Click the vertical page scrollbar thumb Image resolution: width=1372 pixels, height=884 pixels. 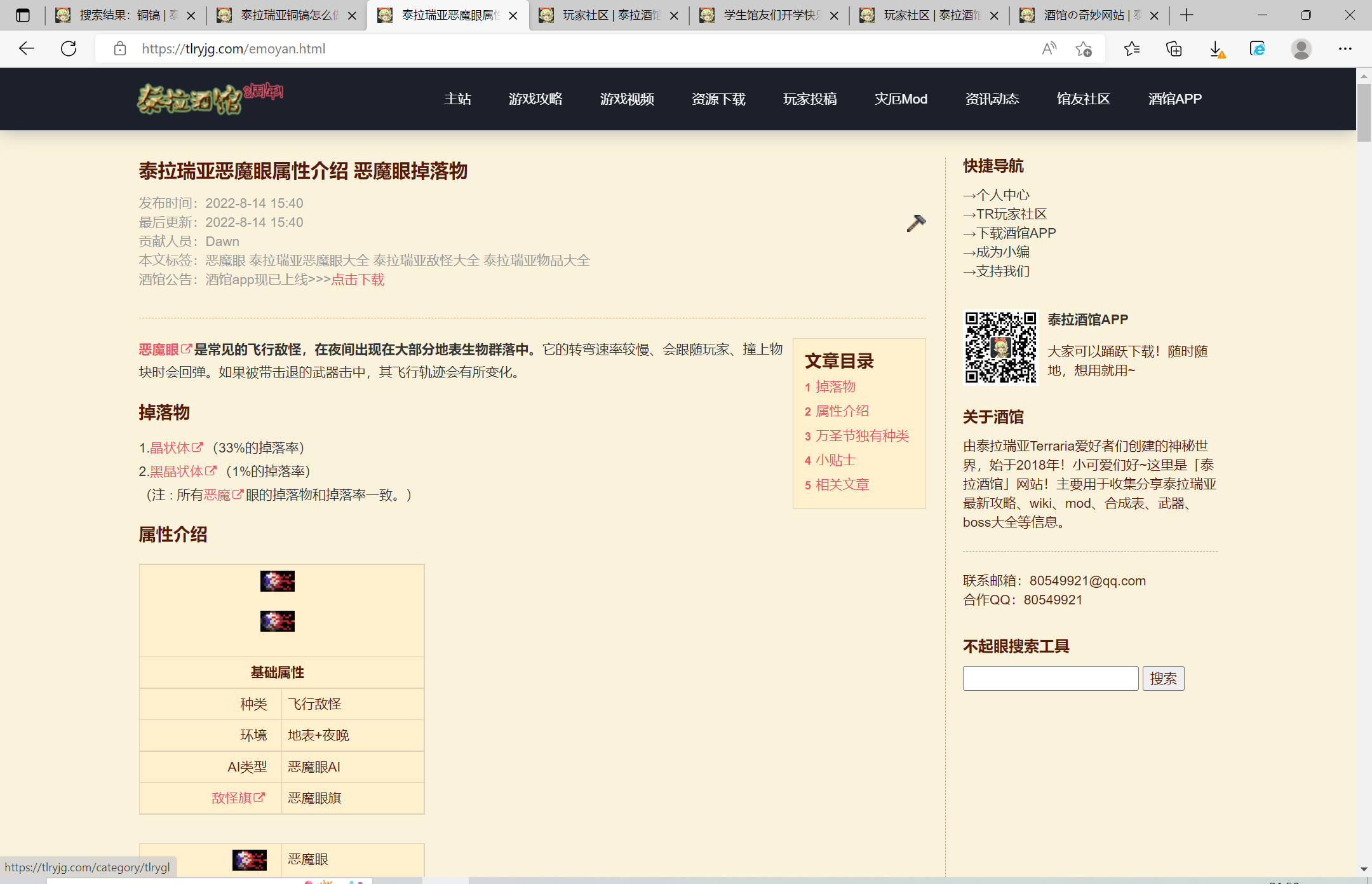(x=1364, y=112)
